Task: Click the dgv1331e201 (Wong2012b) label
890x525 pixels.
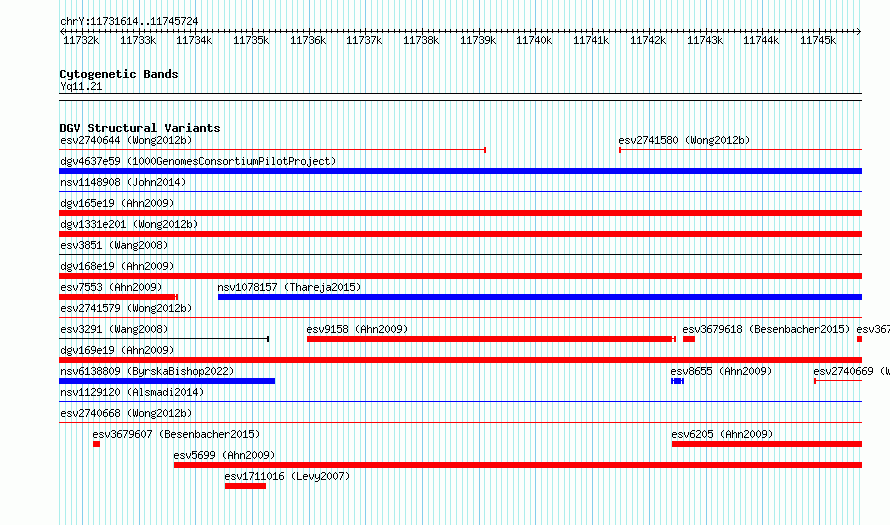Action: click(129, 224)
